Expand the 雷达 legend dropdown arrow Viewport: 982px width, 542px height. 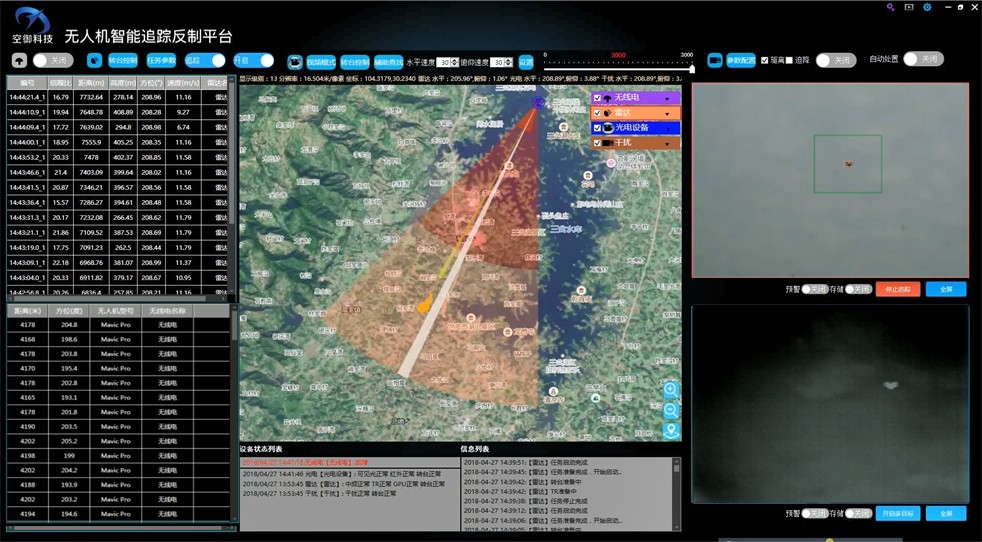[668, 113]
